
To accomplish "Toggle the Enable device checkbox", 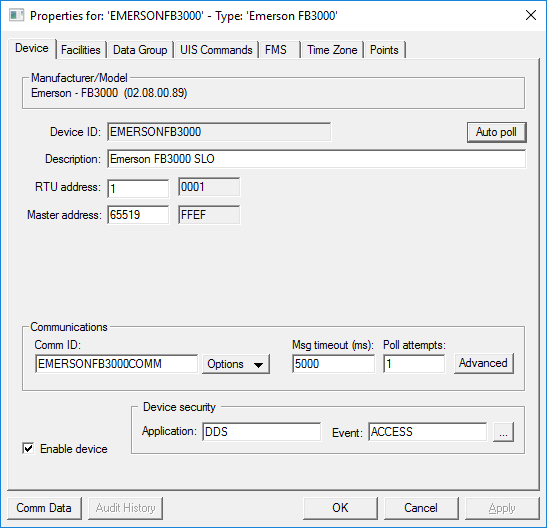I will (x=28, y=448).
